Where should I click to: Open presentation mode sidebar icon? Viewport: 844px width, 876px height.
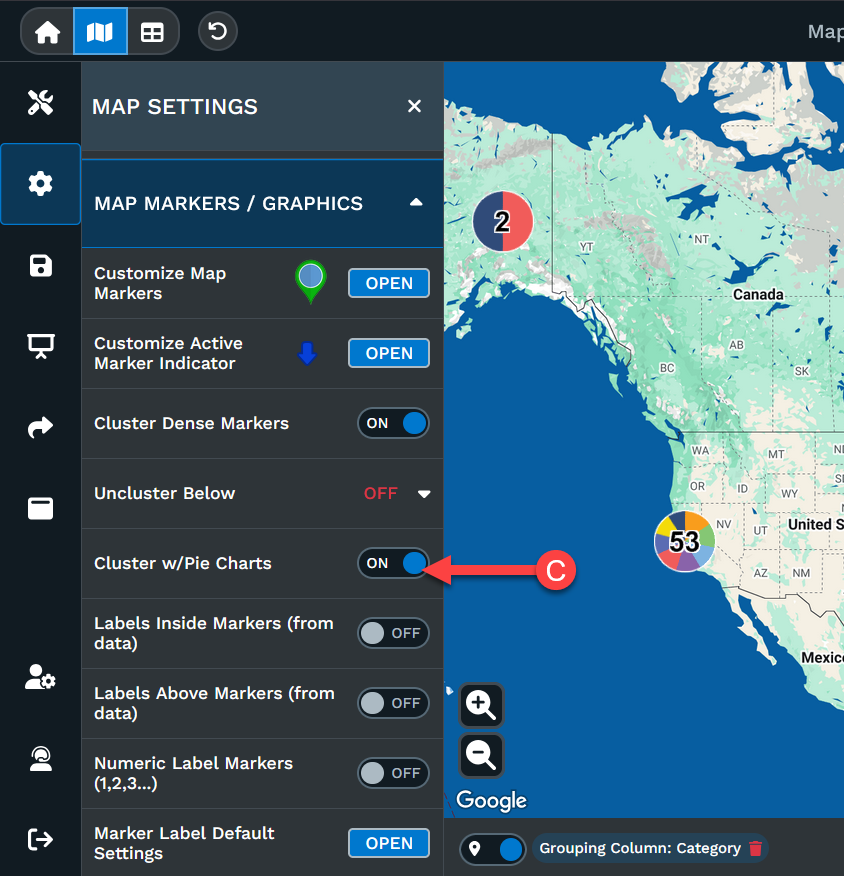point(40,346)
